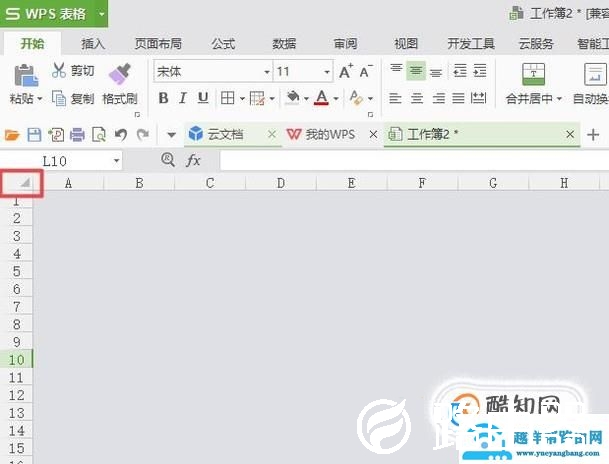Open the folder open-file icon
This screenshot has width=609, height=464.
click(12, 135)
